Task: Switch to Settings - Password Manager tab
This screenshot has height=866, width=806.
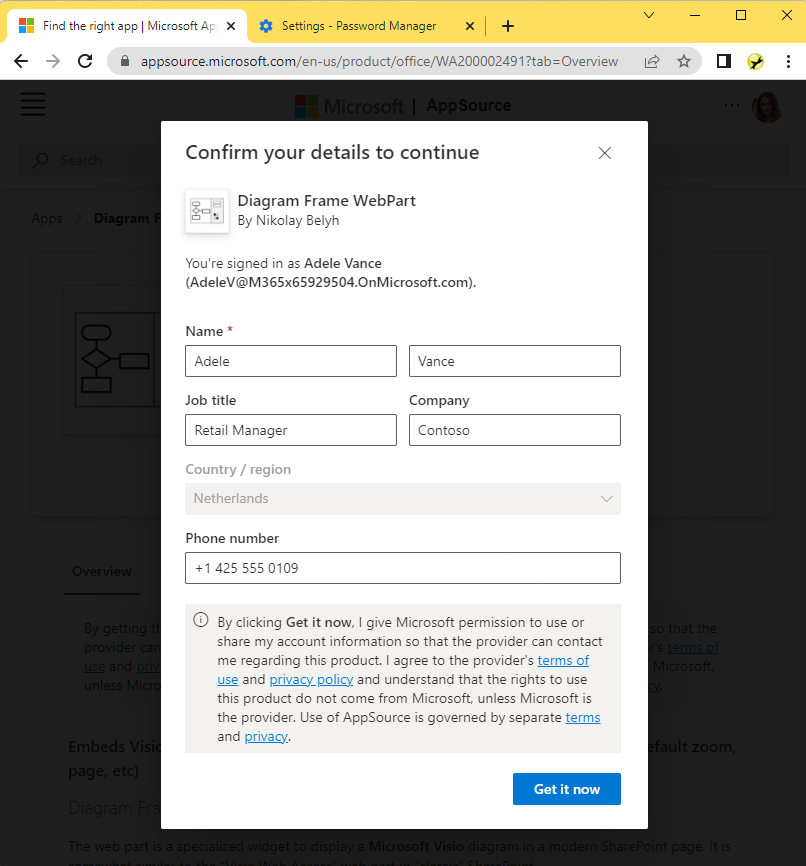Action: point(359,26)
